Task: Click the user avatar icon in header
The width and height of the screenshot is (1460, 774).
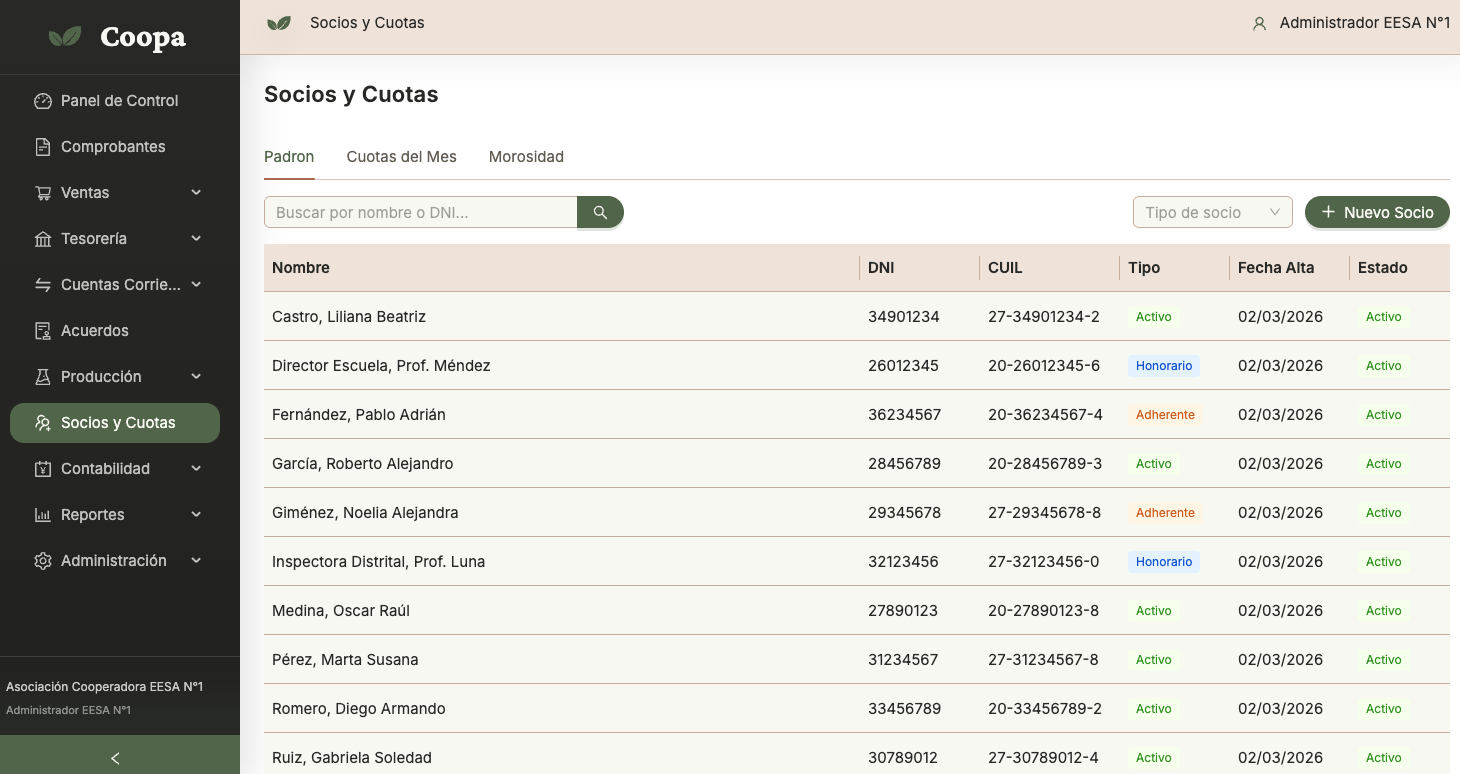Action: pos(1260,23)
